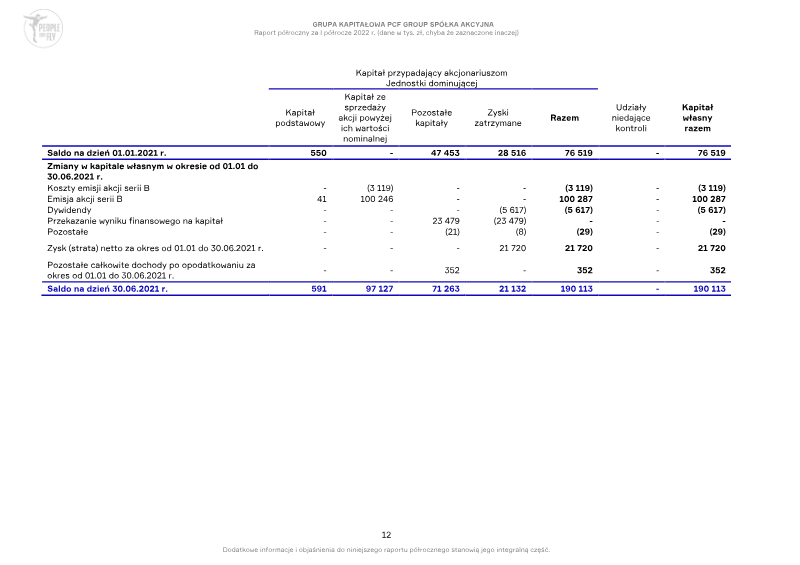The width and height of the screenshot is (800, 565).
Task: Click value 550 in the opening balance row
Action: click(318, 153)
